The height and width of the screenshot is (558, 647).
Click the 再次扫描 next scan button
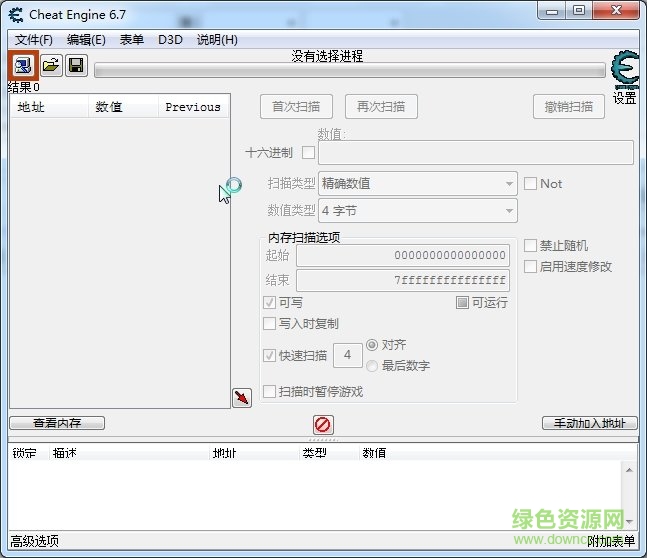pyautogui.click(x=381, y=107)
